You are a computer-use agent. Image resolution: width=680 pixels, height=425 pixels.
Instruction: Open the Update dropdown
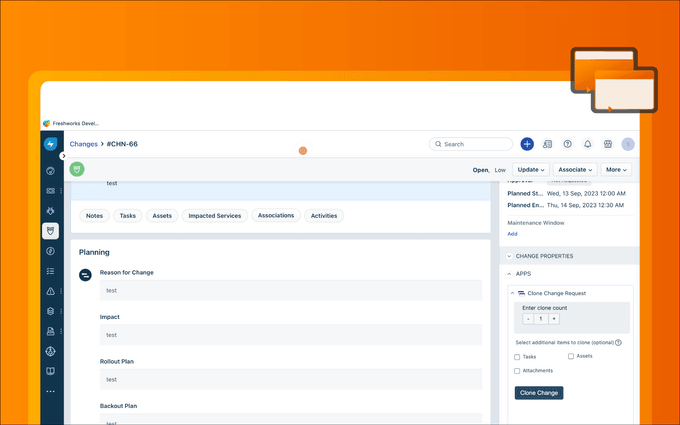pos(530,170)
